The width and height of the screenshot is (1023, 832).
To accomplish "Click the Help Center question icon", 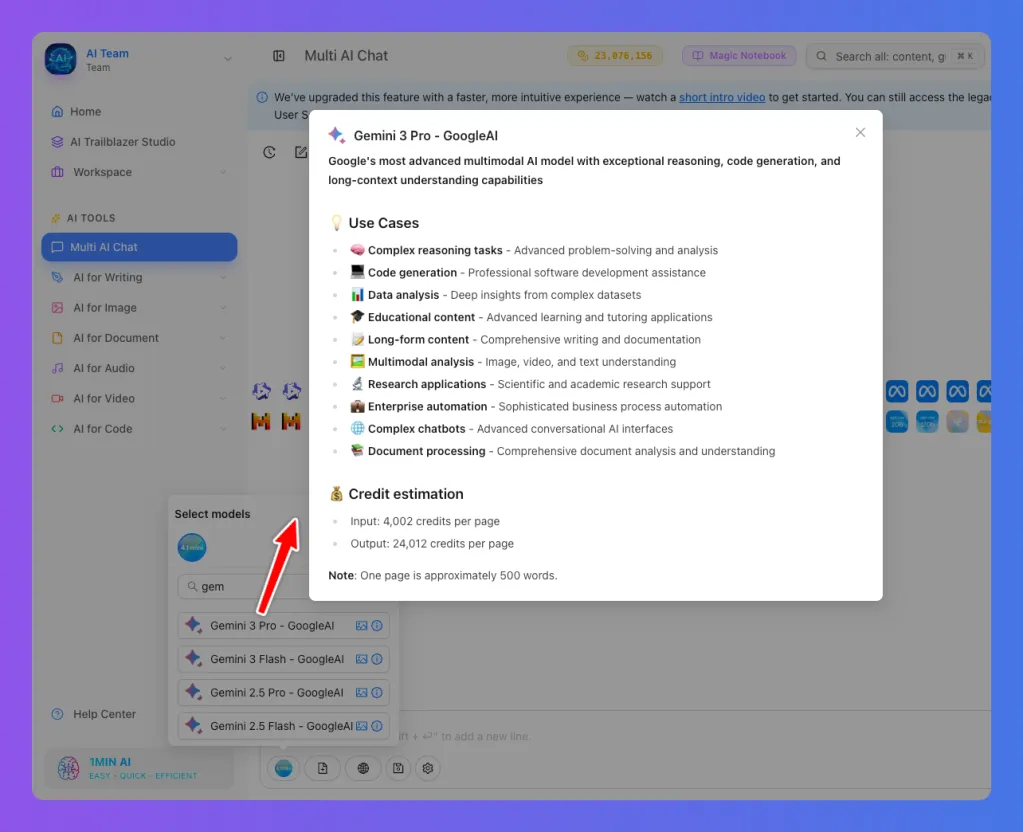I will [57, 714].
